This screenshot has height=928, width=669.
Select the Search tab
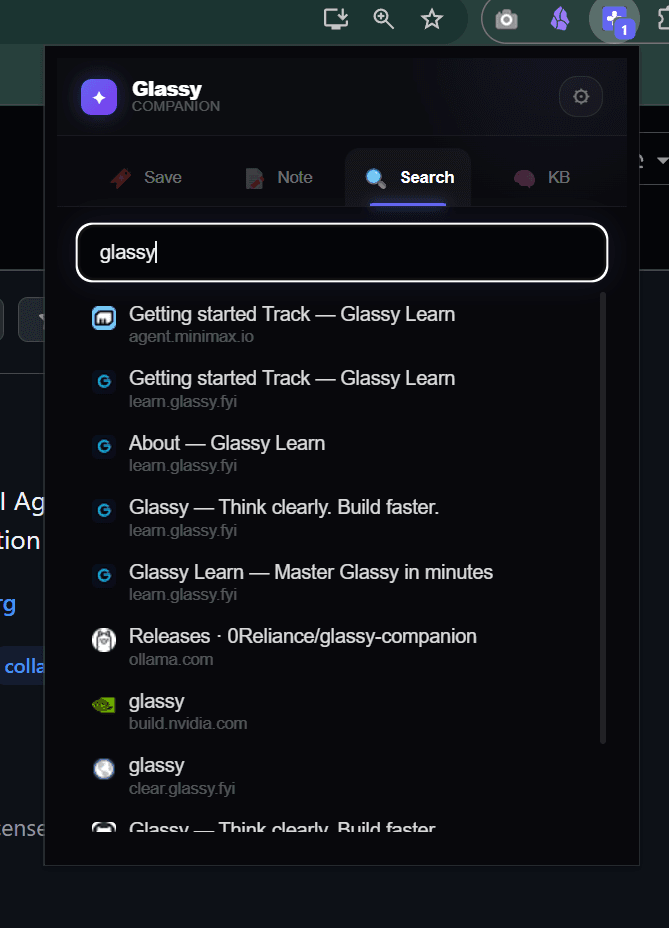408,178
